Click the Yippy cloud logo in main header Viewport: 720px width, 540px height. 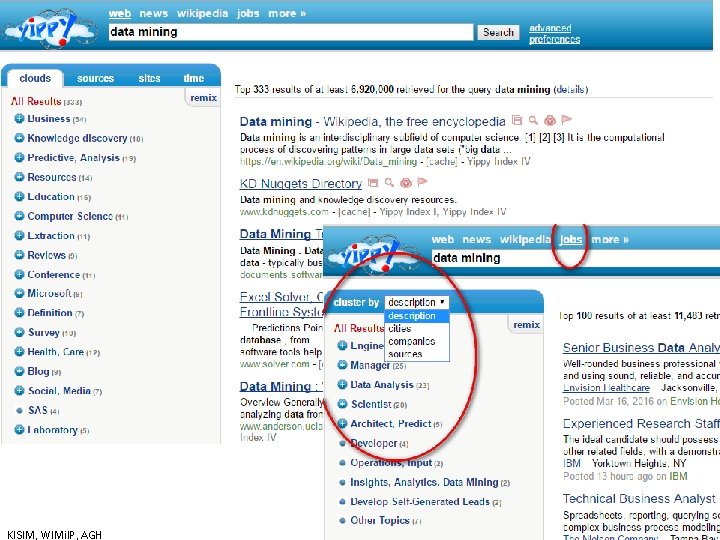click(51, 28)
